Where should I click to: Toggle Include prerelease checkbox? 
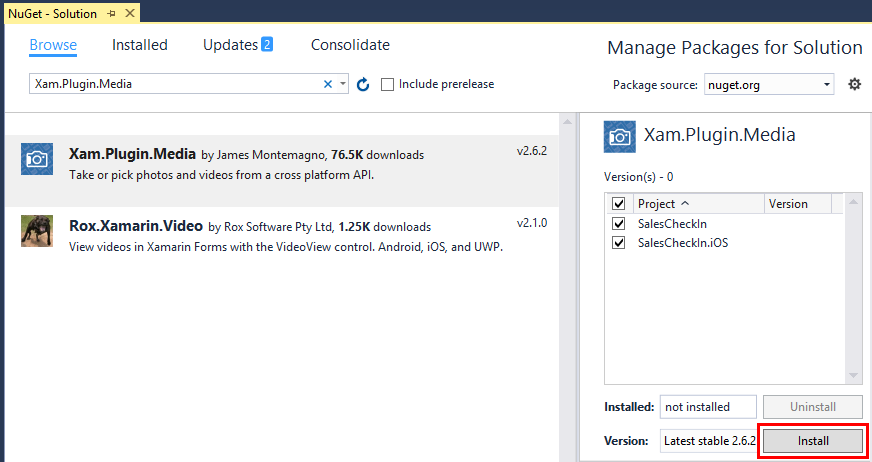pos(387,85)
